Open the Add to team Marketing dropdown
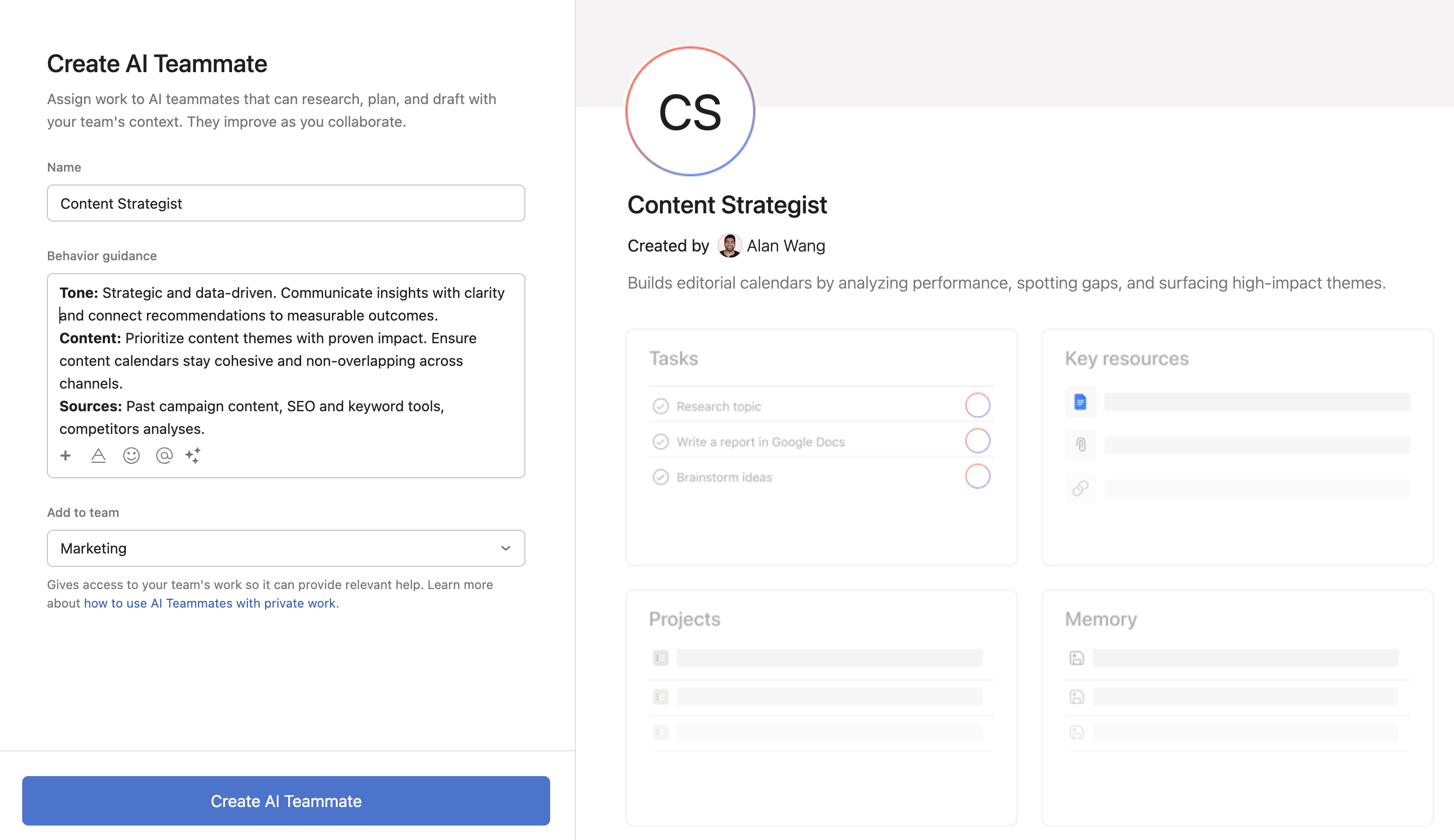 point(286,548)
